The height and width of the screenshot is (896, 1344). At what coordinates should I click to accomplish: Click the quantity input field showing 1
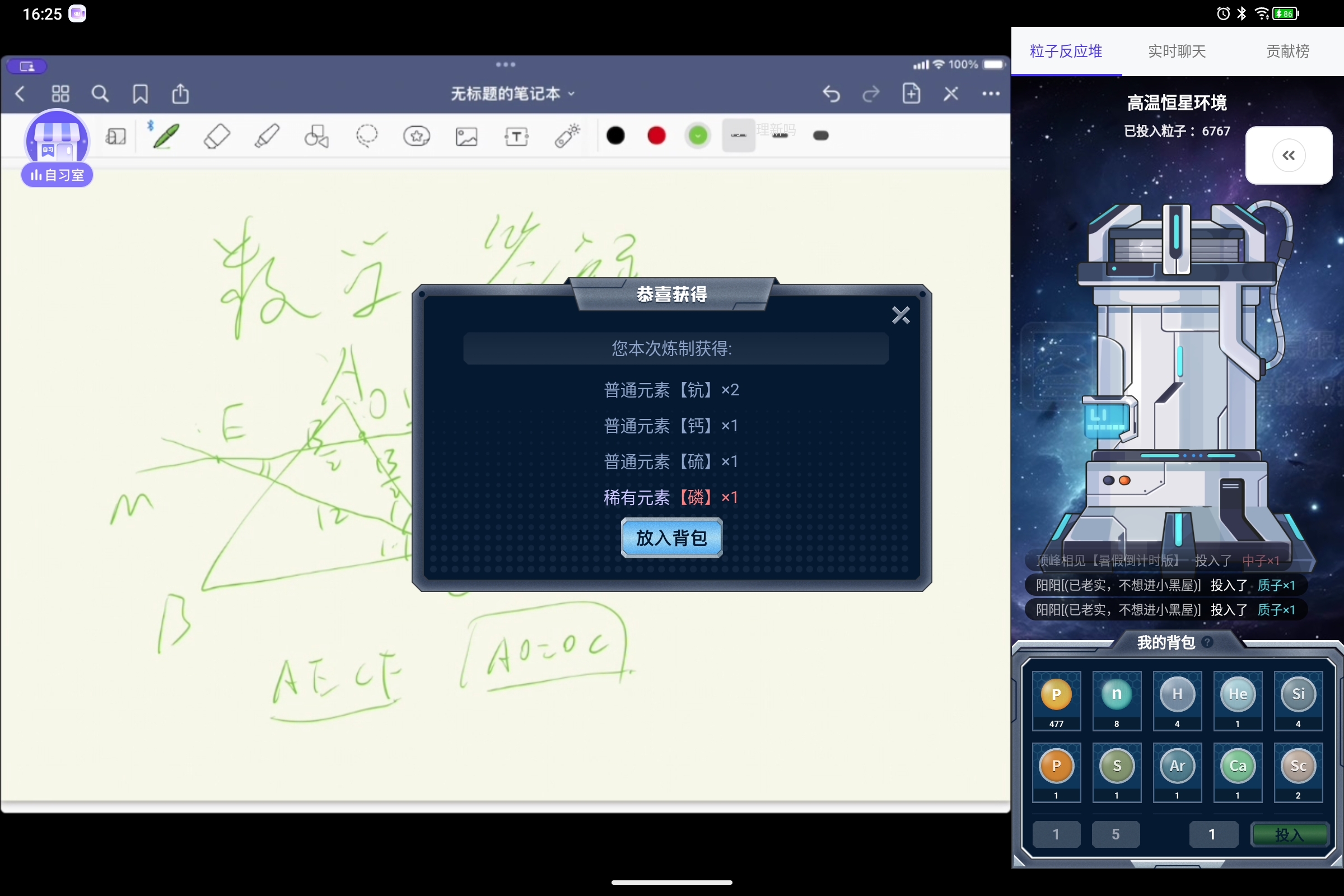coord(1213,834)
